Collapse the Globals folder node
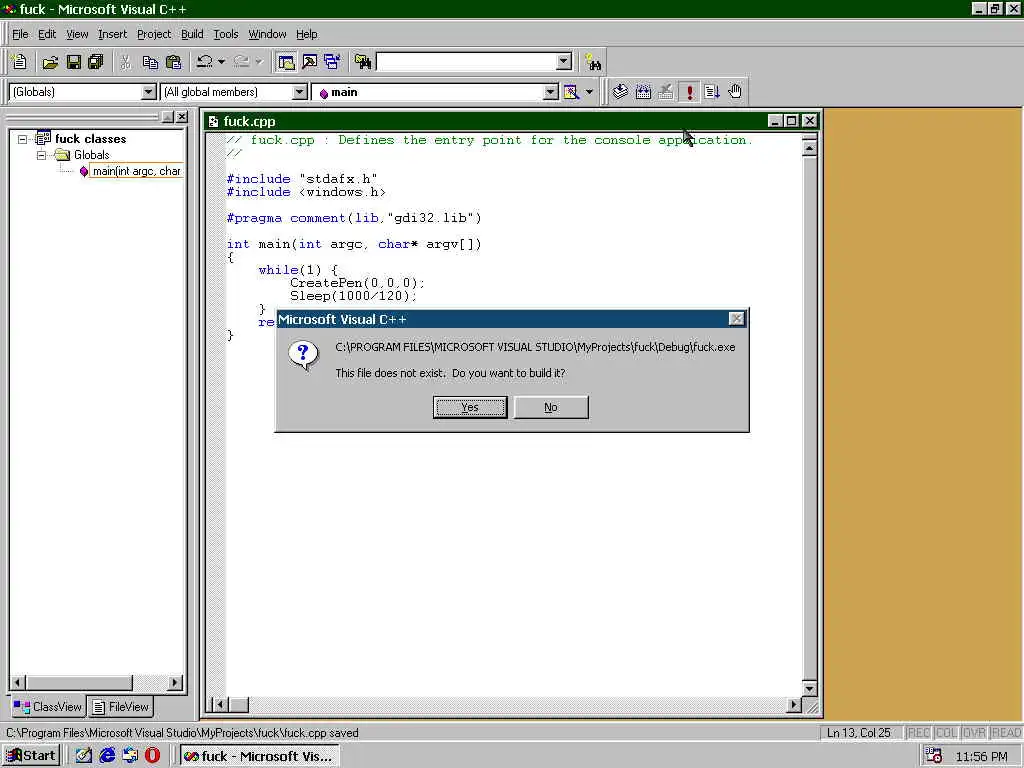 [41, 155]
